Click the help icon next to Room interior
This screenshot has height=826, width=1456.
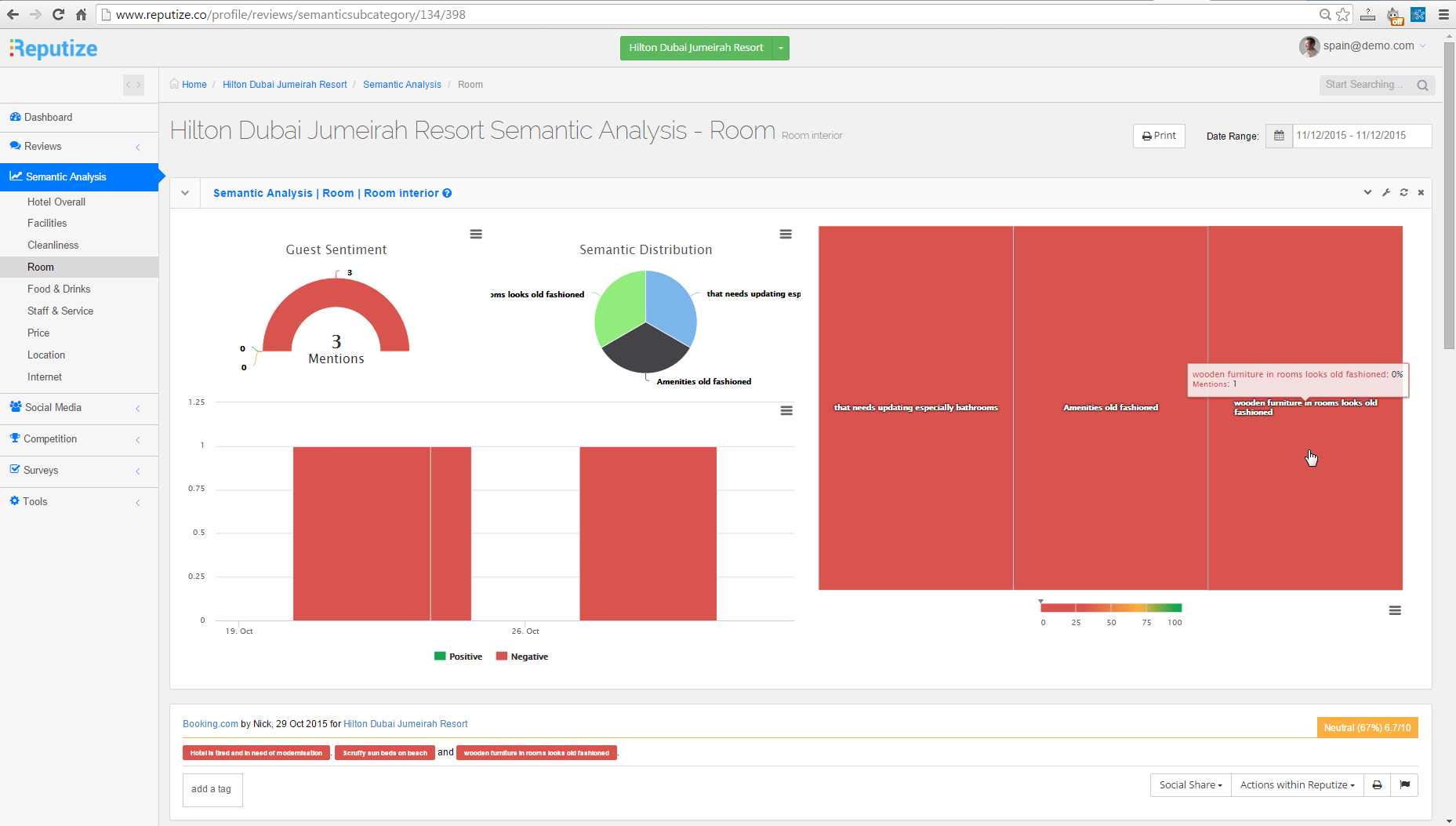click(447, 194)
